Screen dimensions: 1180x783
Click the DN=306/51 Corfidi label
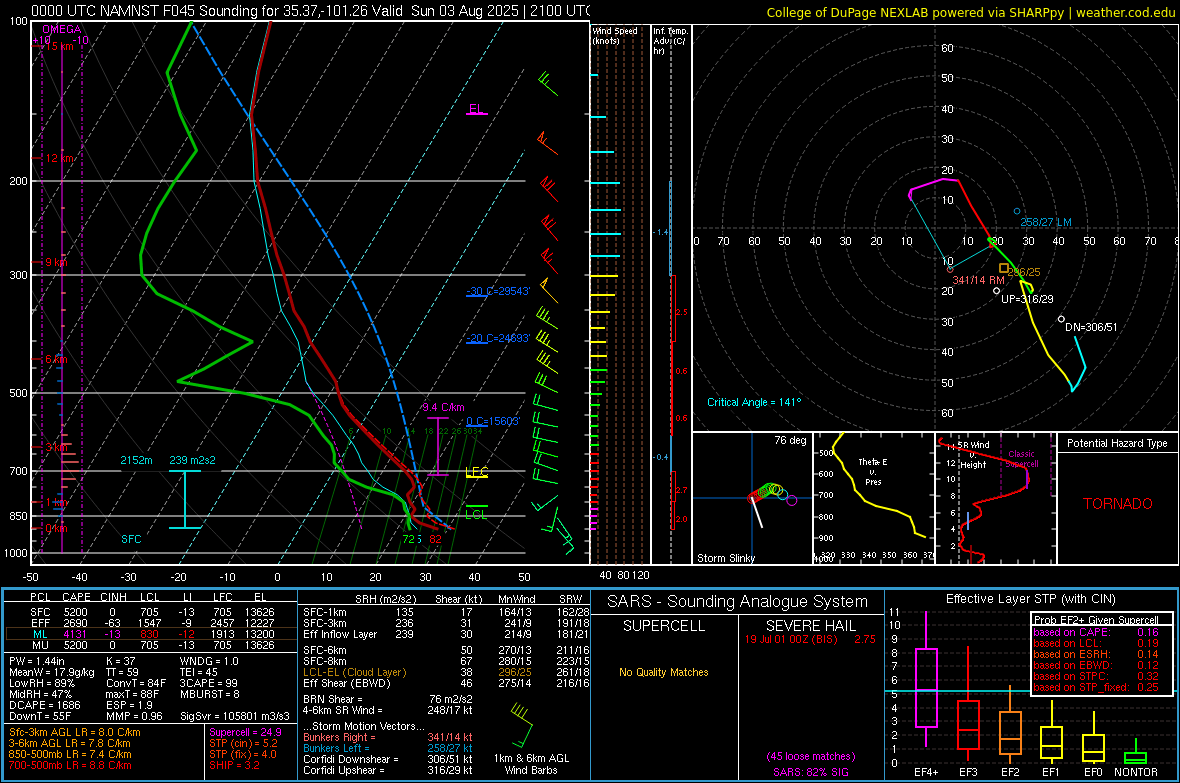click(1091, 328)
